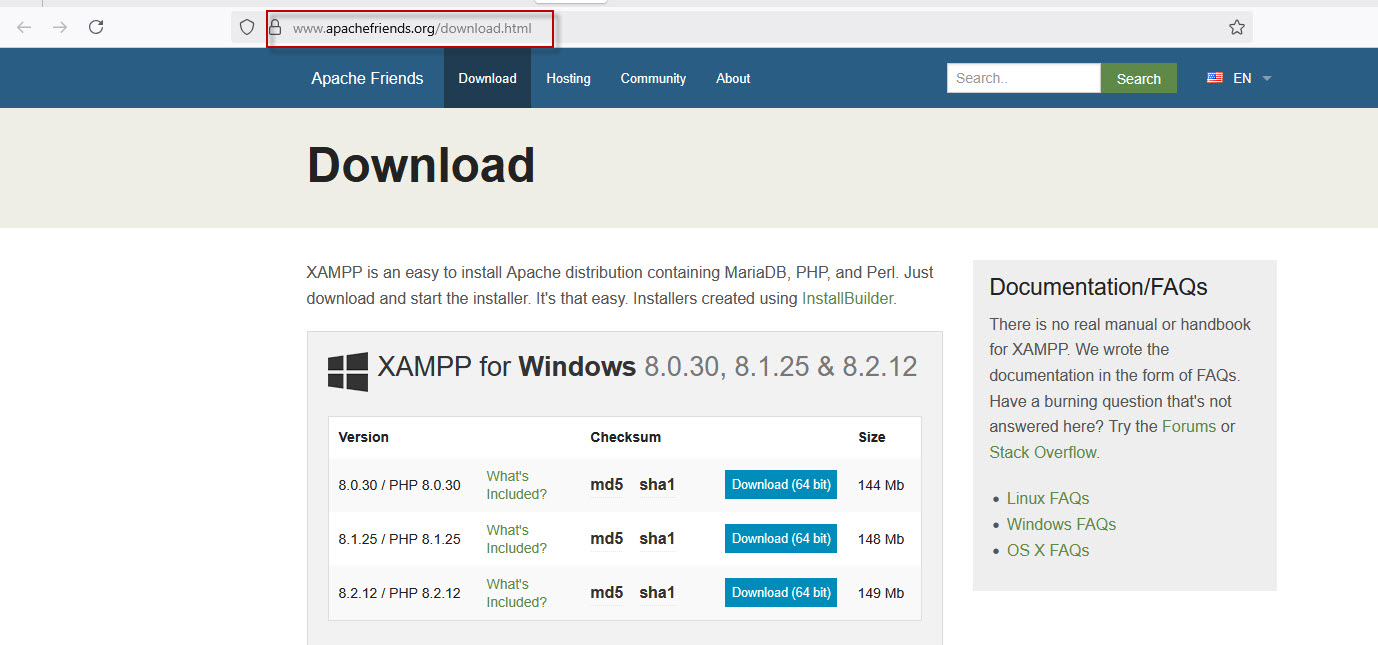Image resolution: width=1378 pixels, height=645 pixels.
Task: Click the 149 Mb size value
Action: 881,593
